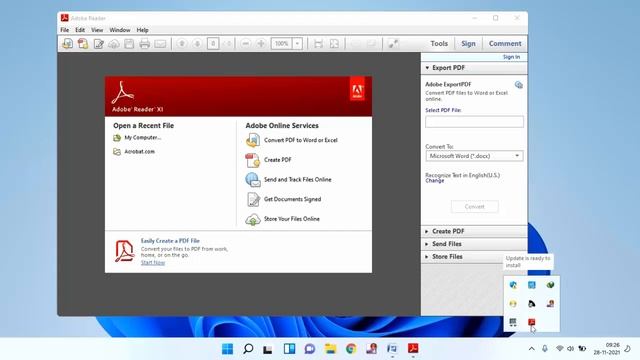Click the read mode expand icon

click(393, 43)
